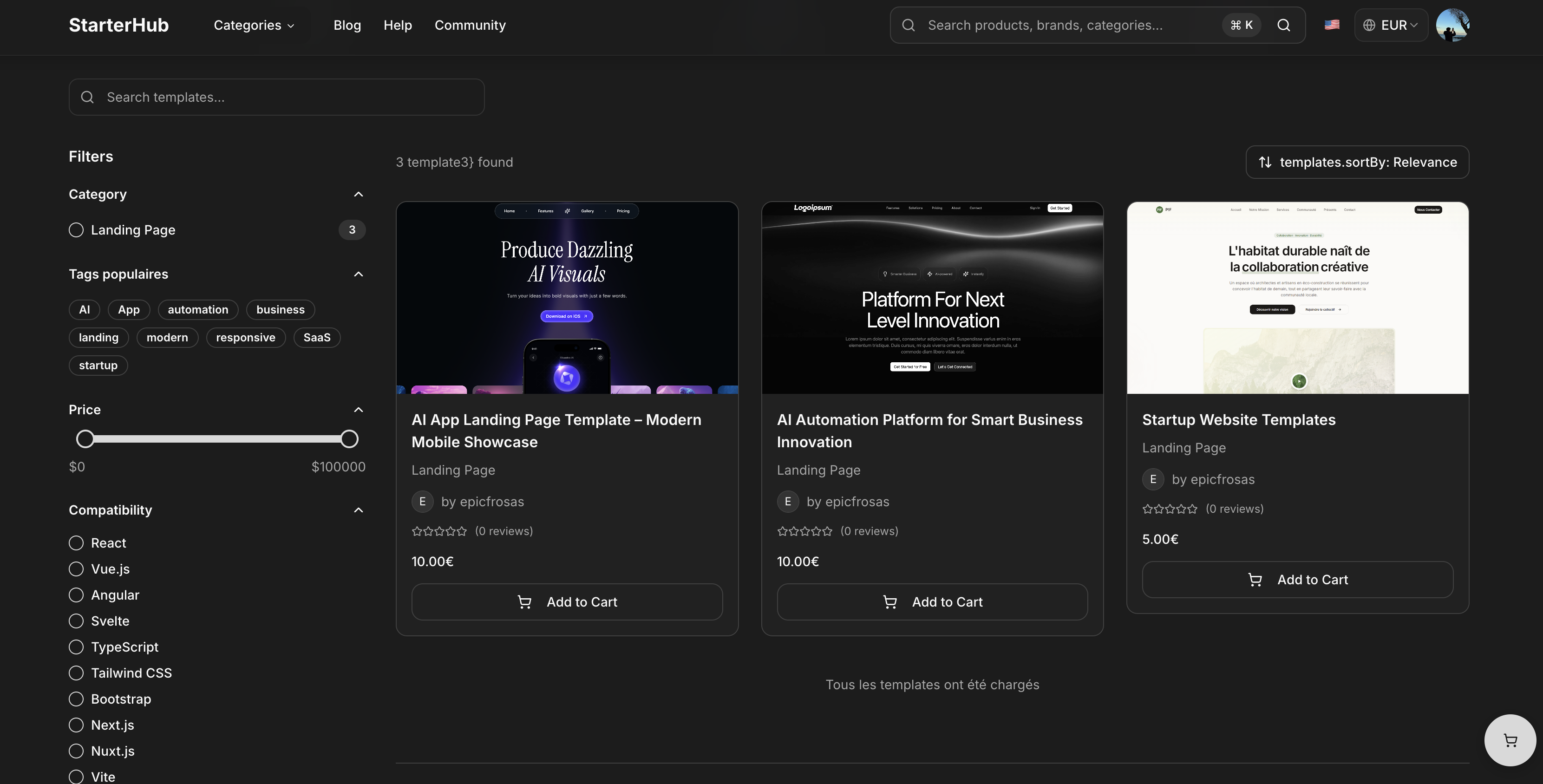Screen dimensions: 1543x784
Task: Collapse the Tags populaires section
Action: click(x=358, y=274)
